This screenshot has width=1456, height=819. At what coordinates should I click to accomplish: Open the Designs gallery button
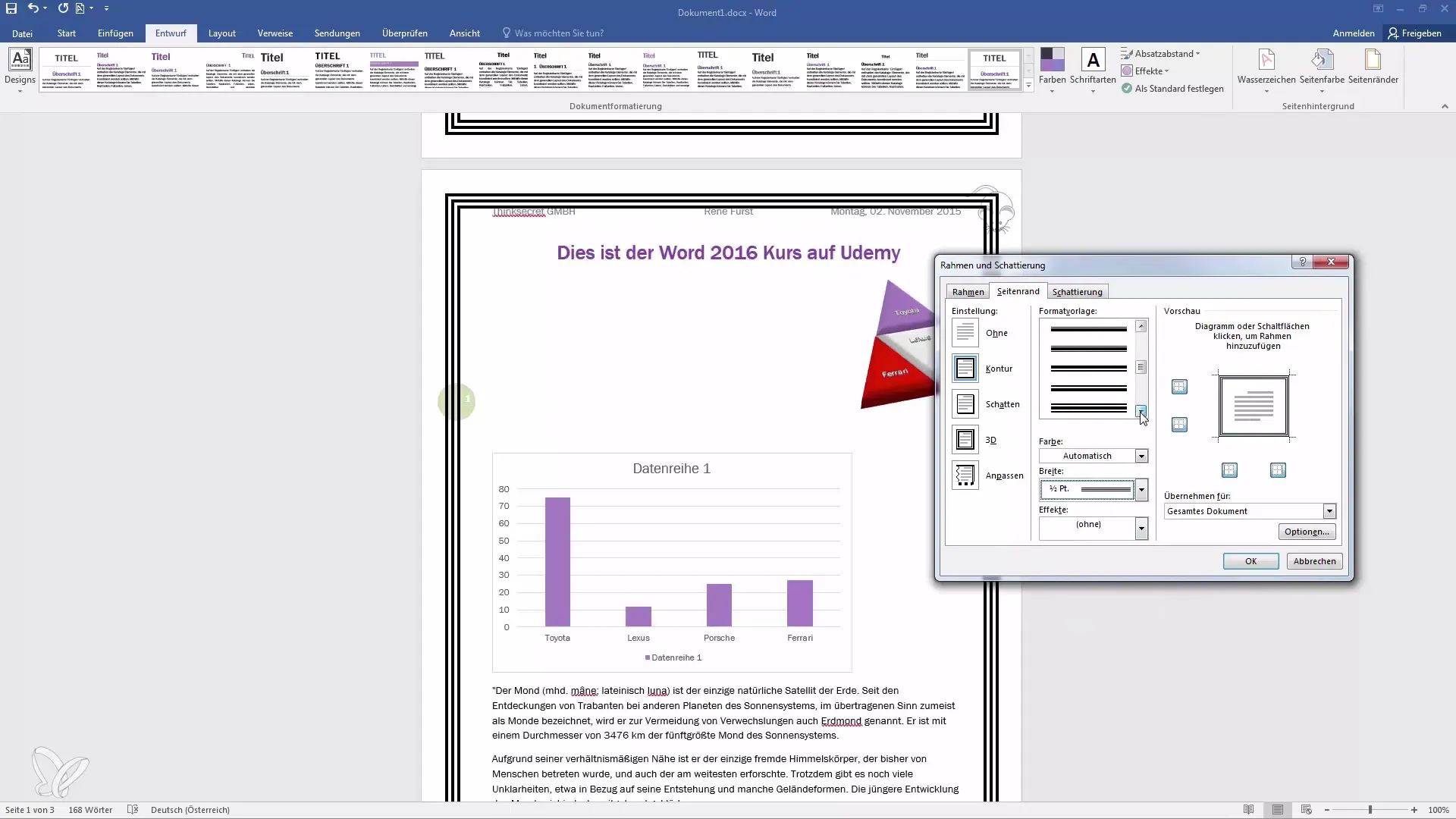tap(20, 70)
